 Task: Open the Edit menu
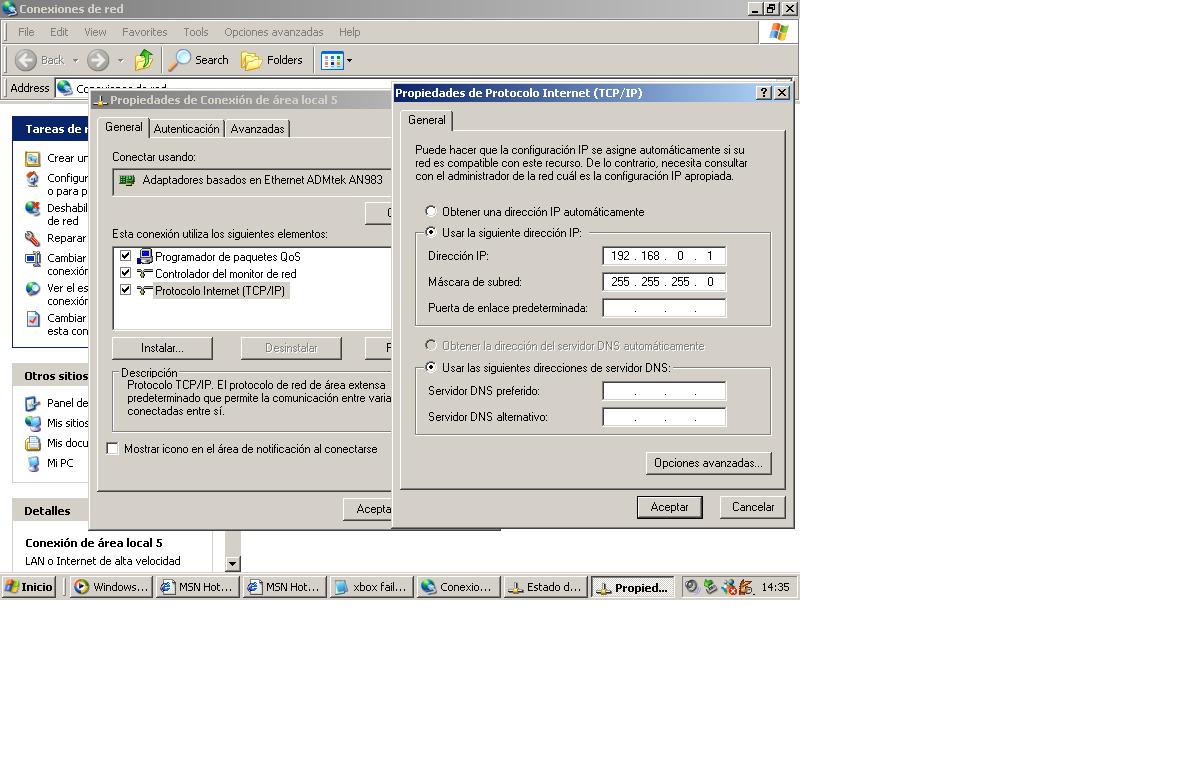[x=59, y=32]
